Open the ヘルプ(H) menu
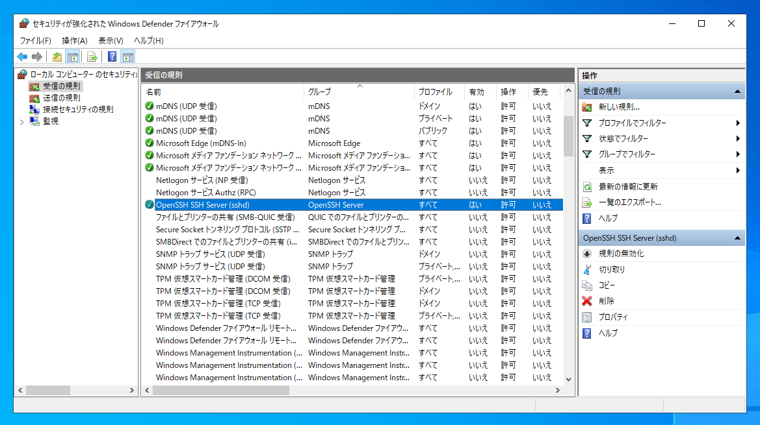 pyautogui.click(x=148, y=41)
